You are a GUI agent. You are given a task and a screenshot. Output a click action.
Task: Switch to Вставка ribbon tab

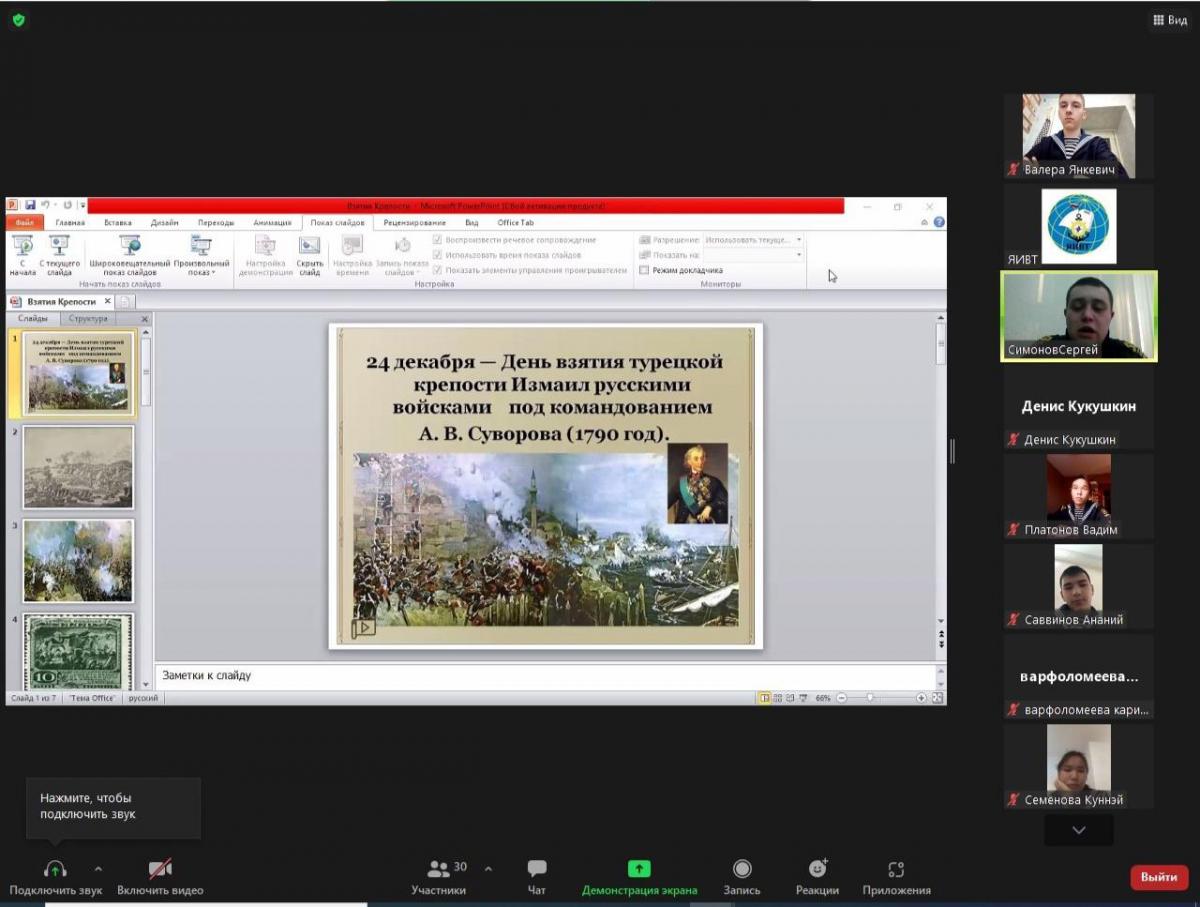118,223
